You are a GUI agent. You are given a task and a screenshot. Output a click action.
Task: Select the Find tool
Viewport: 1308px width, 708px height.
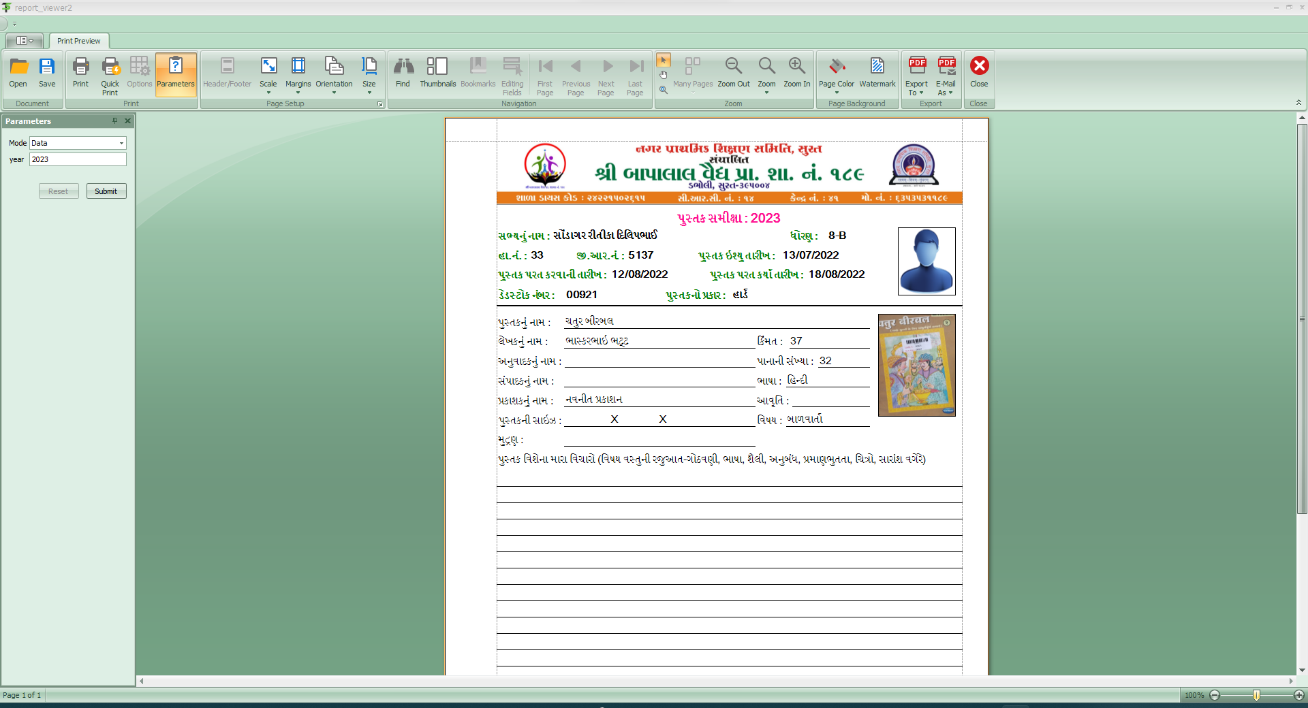coord(403,69)
